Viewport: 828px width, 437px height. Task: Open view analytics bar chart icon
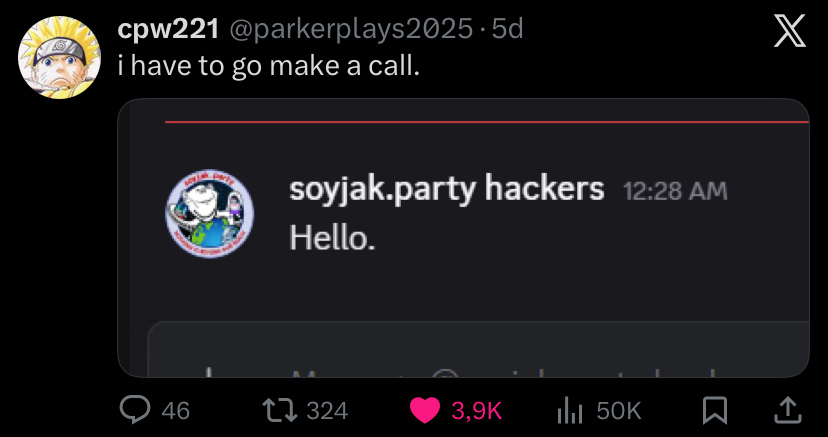(x=569, y=409)
